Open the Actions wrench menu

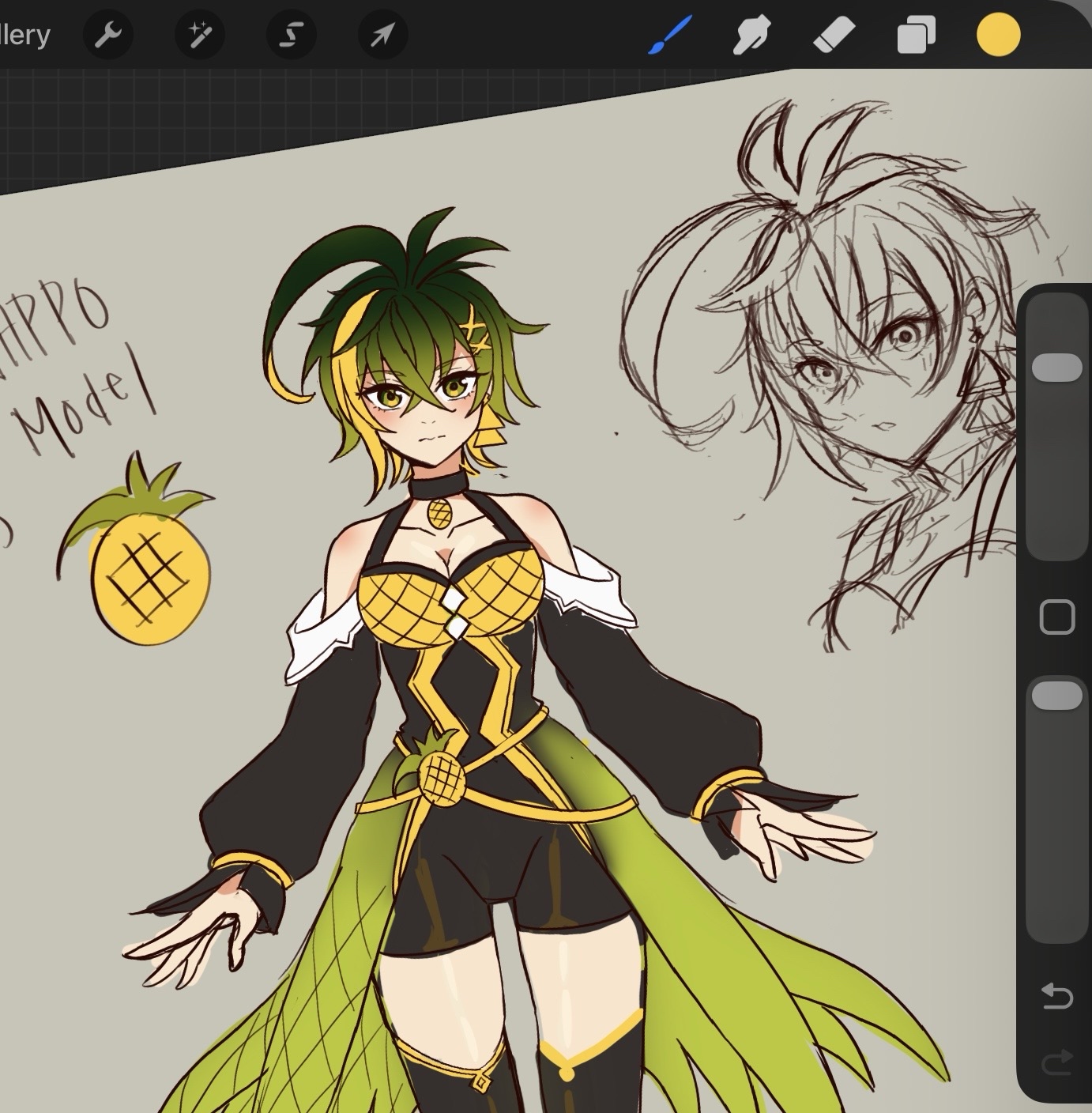click(x=108, y=36)
